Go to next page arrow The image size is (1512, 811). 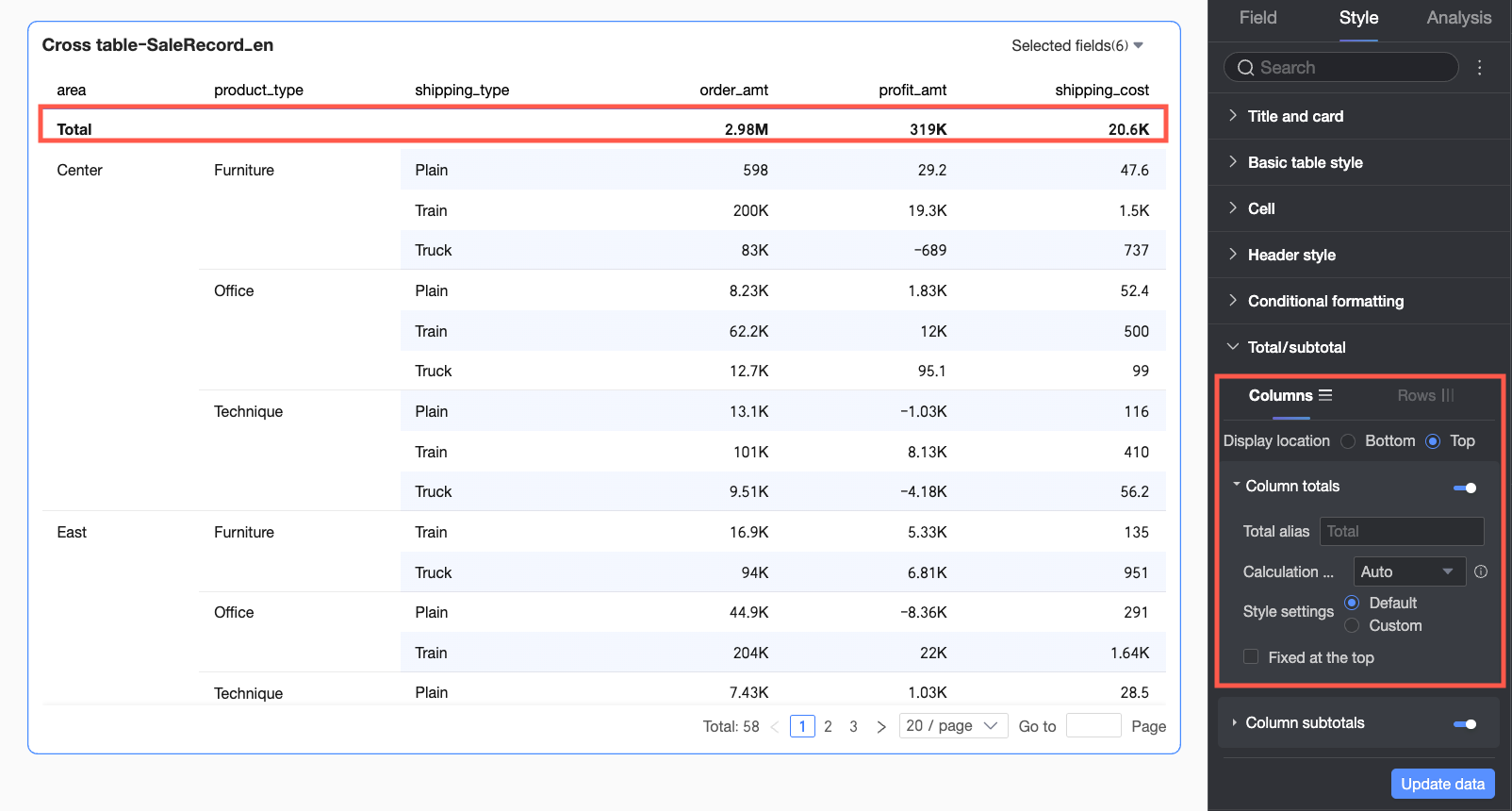tap(881, 727)
